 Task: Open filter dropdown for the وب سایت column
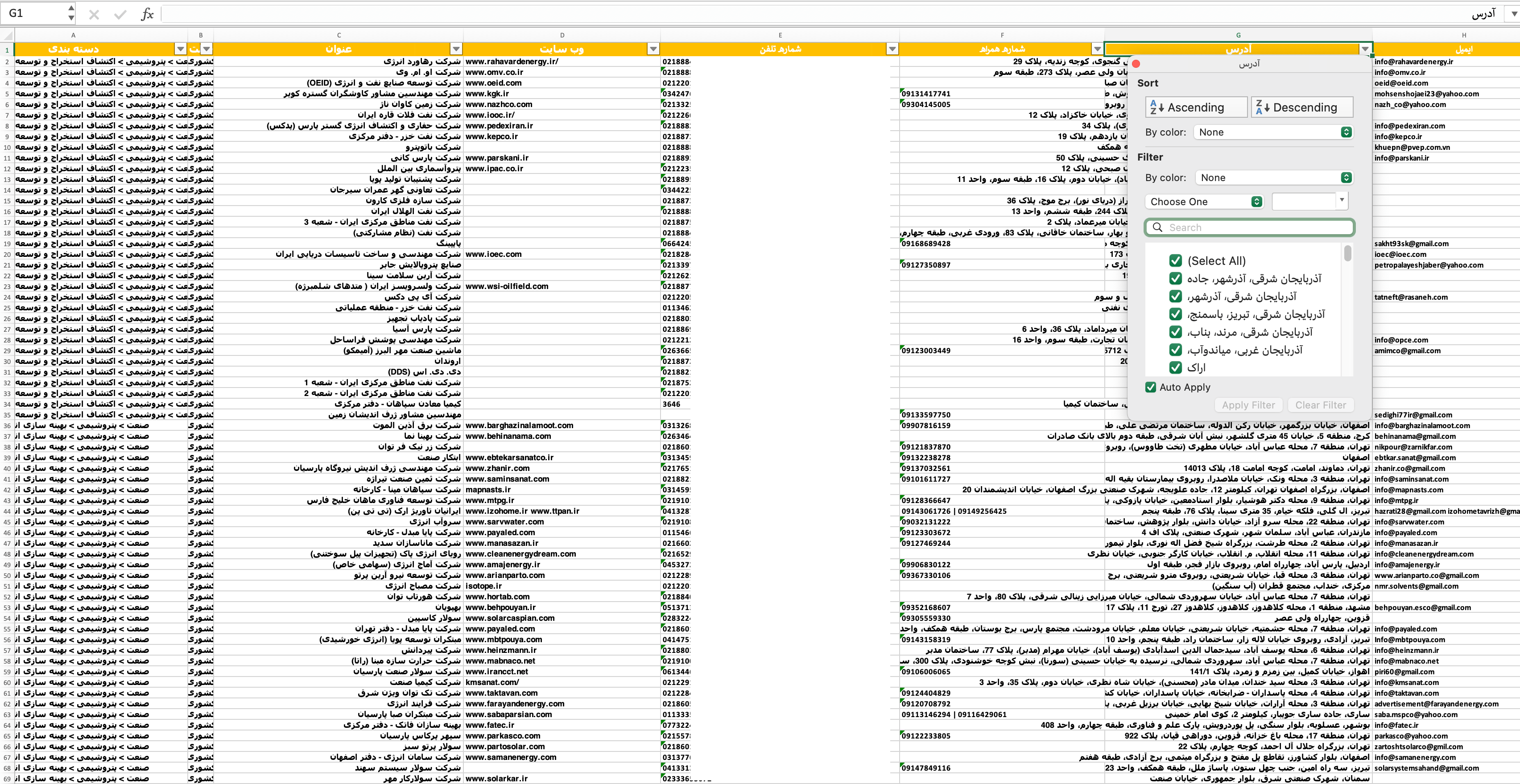[x=653, y=49]
